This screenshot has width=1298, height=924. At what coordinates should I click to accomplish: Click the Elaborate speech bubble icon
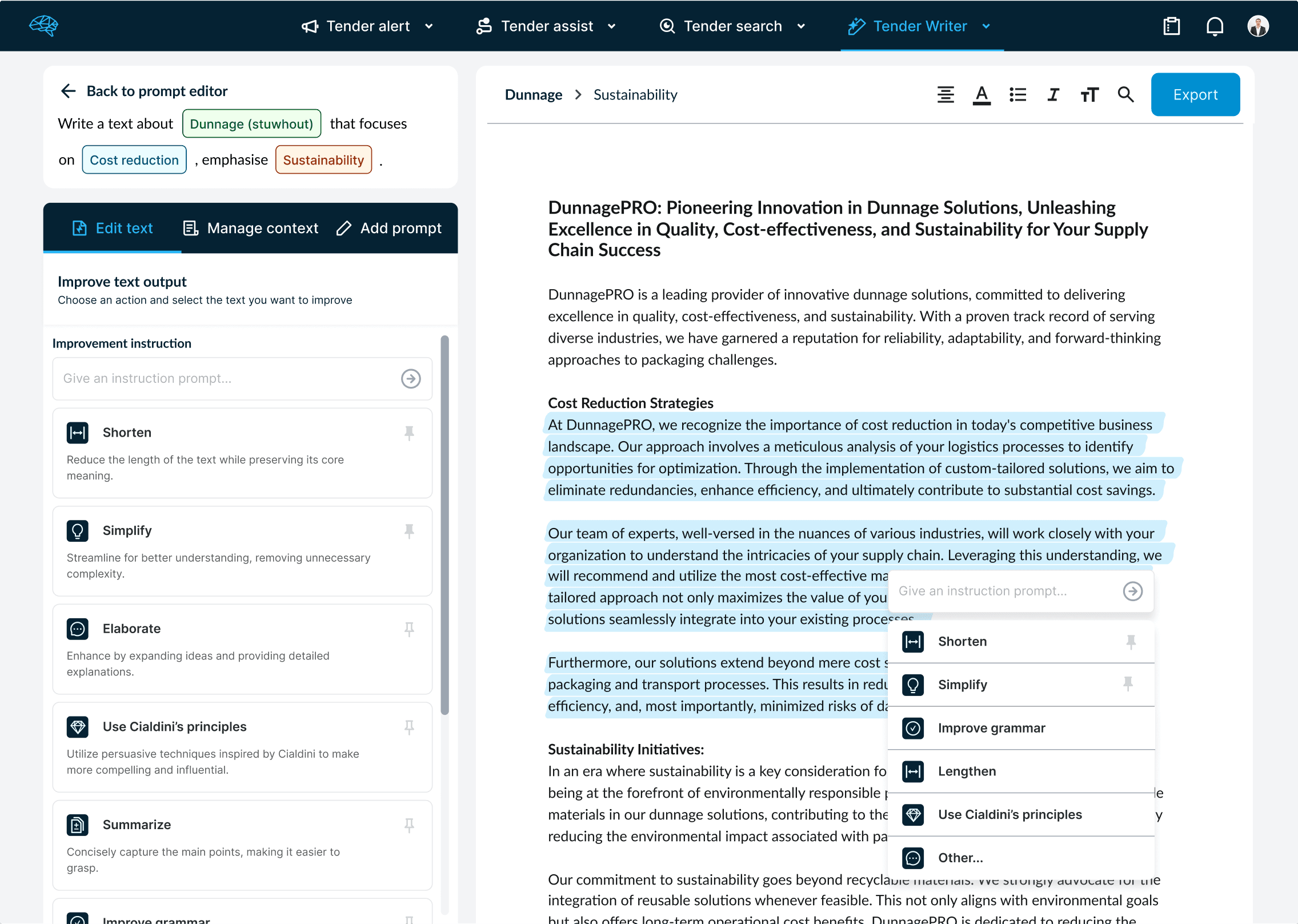pos(78,629)
